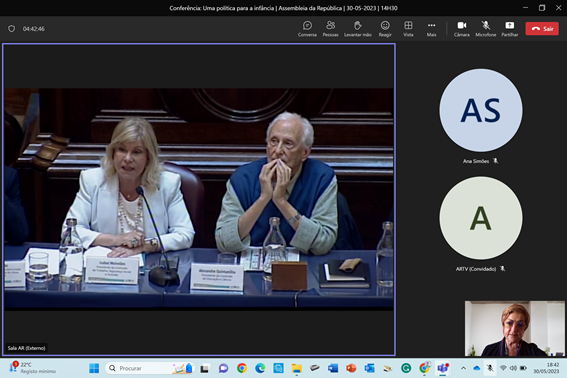Click the main Sala AR video feed

click(x=199, y=199)
